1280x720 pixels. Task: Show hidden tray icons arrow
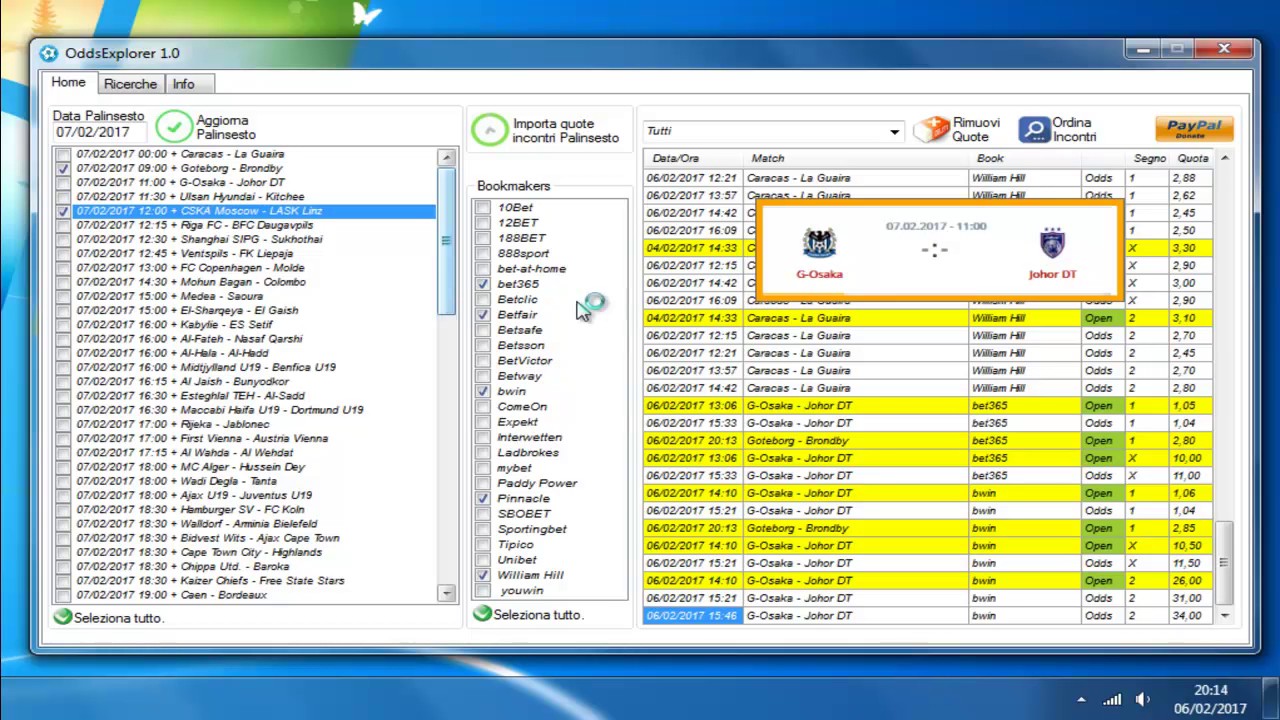(x=1081, y=700)
